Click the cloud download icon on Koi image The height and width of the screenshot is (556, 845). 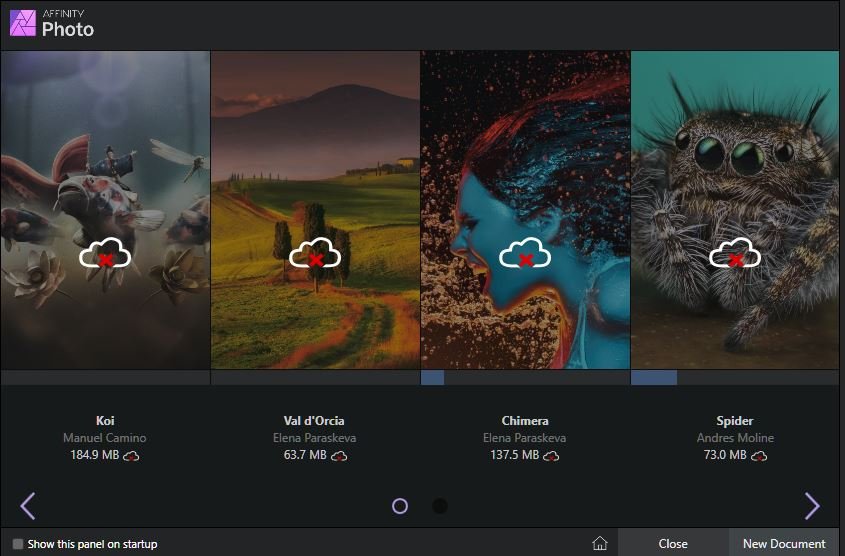tap(105, 253)
